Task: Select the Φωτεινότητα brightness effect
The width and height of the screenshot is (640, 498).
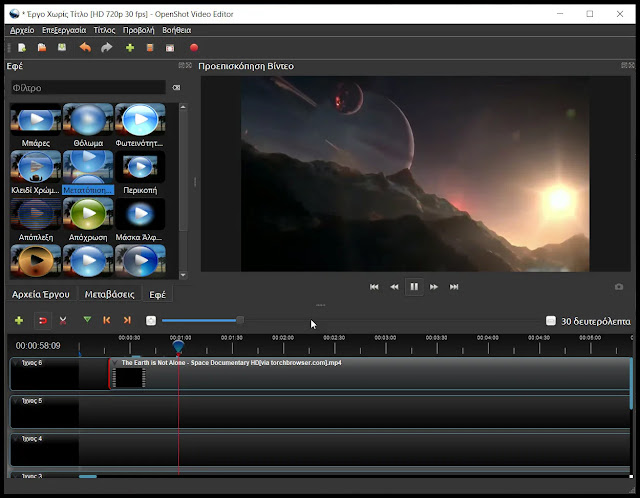Action: point(140,119)
